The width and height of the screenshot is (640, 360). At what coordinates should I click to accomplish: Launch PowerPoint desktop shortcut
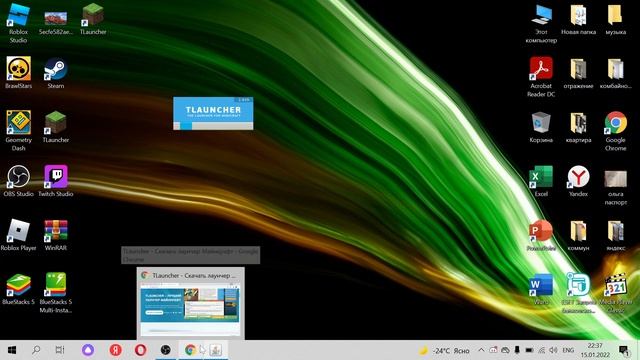[541, 235]
